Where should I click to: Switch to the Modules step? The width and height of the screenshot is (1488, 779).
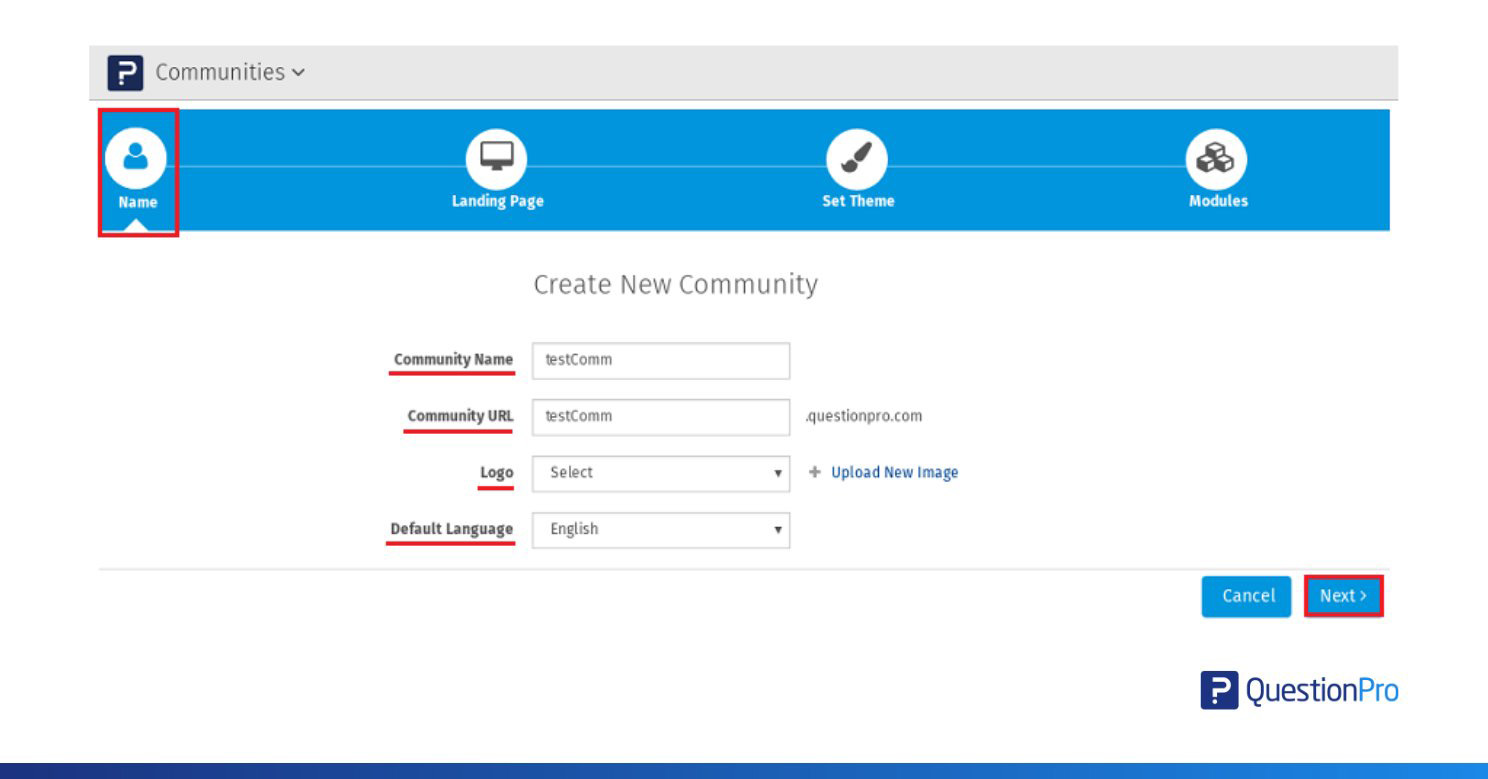[1217, 200]
